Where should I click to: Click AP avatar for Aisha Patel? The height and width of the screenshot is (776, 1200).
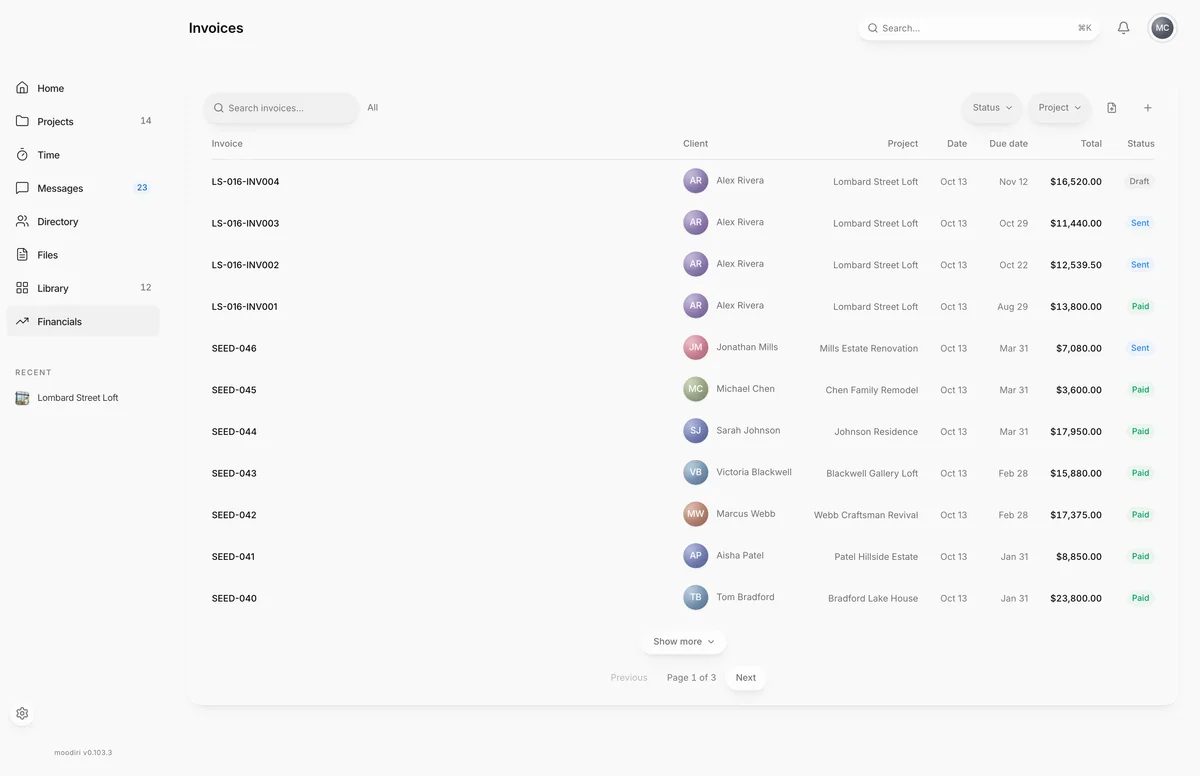(696, 556)
